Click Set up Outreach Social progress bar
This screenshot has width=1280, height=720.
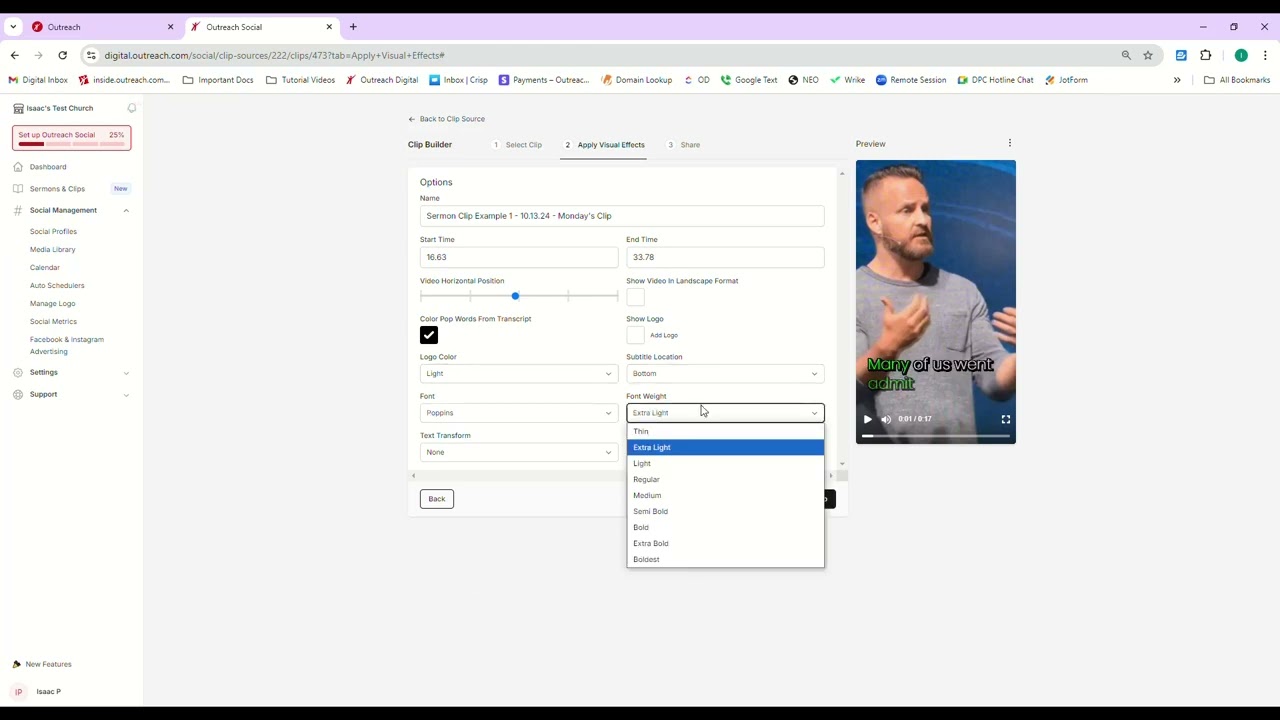coord(71,144)
